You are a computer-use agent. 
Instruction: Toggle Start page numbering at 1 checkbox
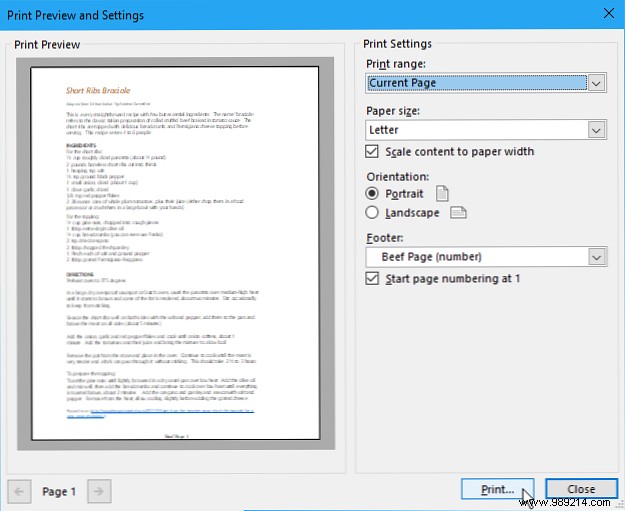click(372, 278)
